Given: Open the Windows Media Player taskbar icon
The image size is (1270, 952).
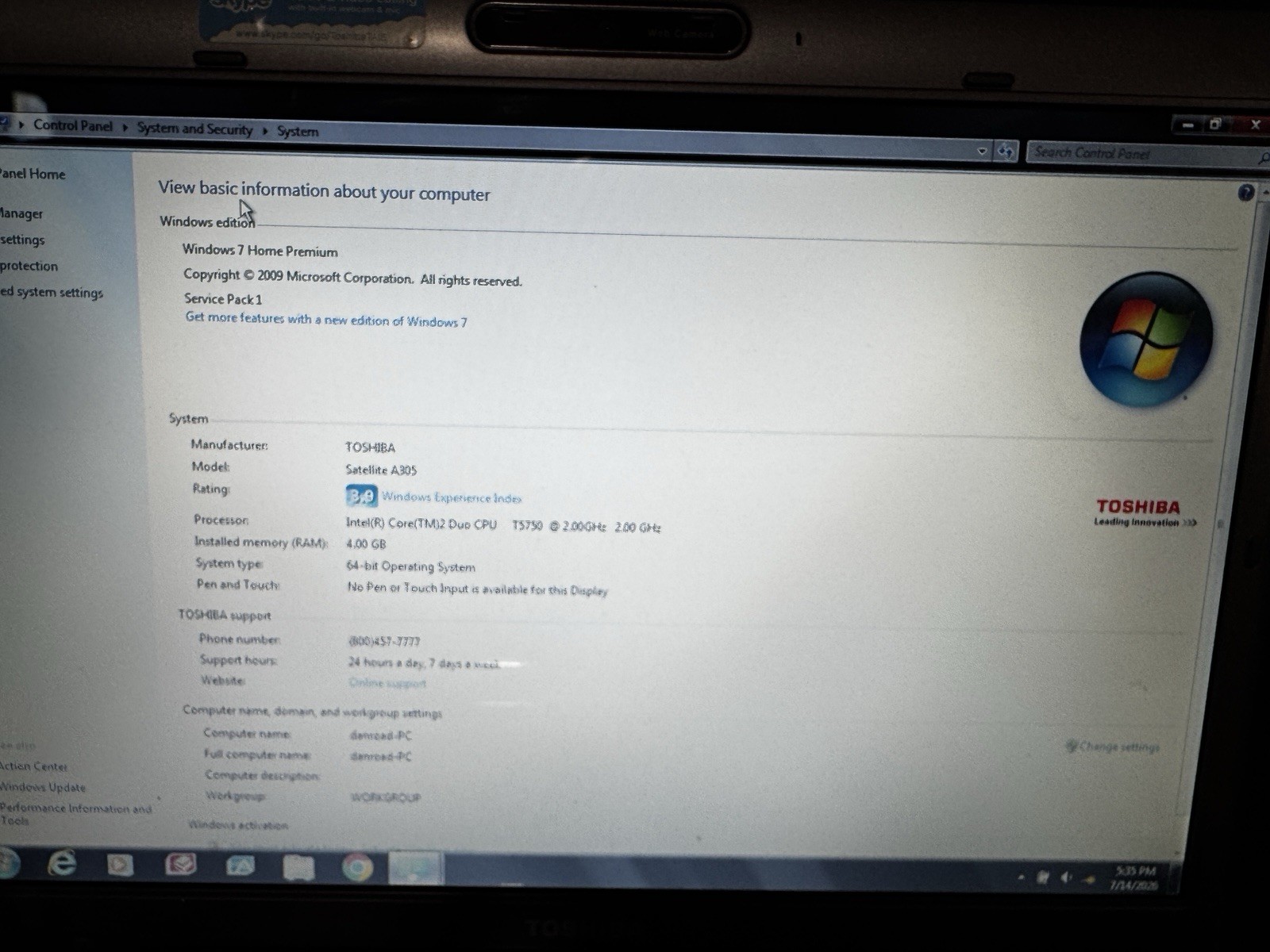Looking at the screenshot, I should tap(120, 864).
